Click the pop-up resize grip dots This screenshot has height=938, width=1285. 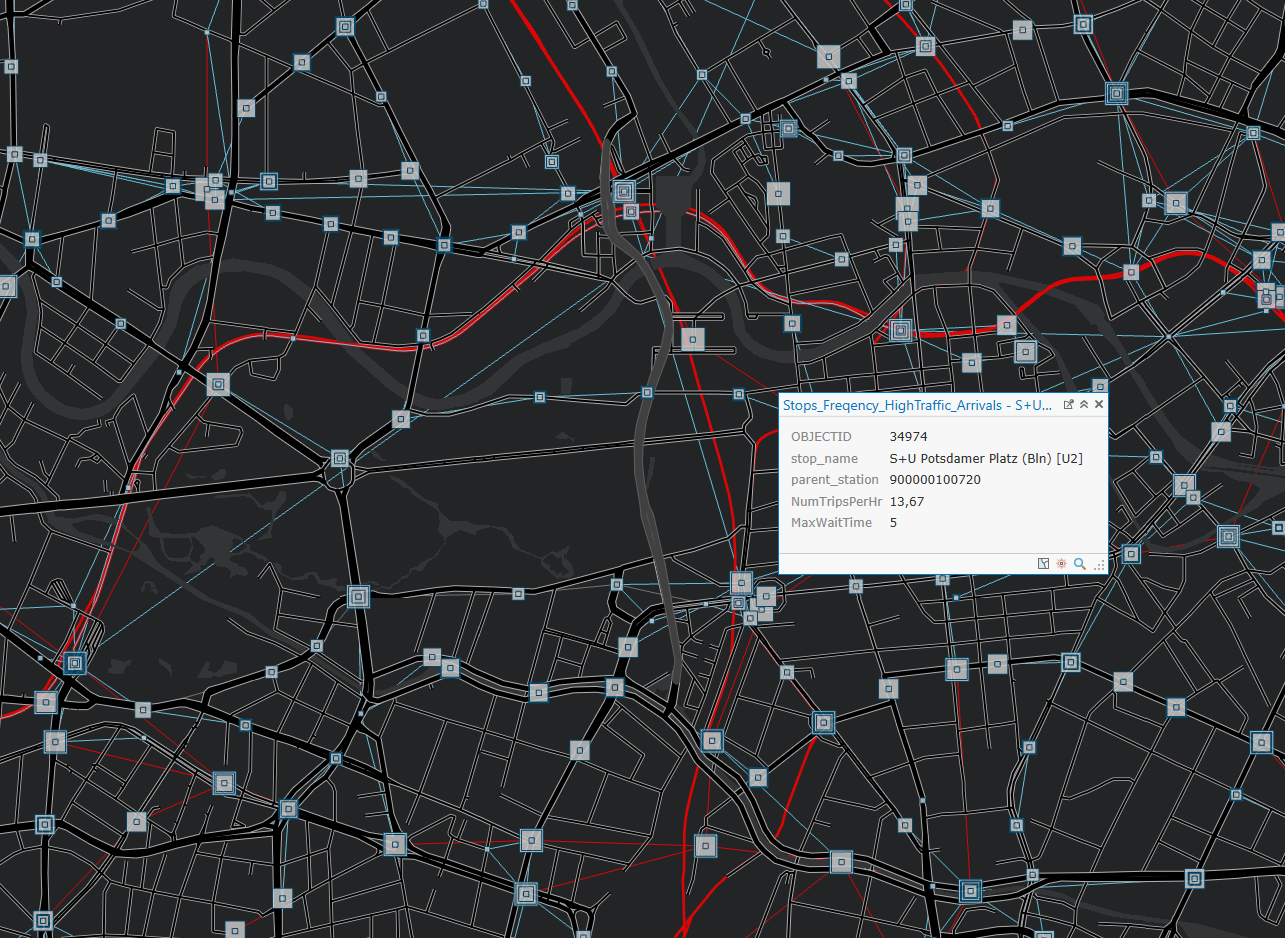click(x=1099, y=566)
